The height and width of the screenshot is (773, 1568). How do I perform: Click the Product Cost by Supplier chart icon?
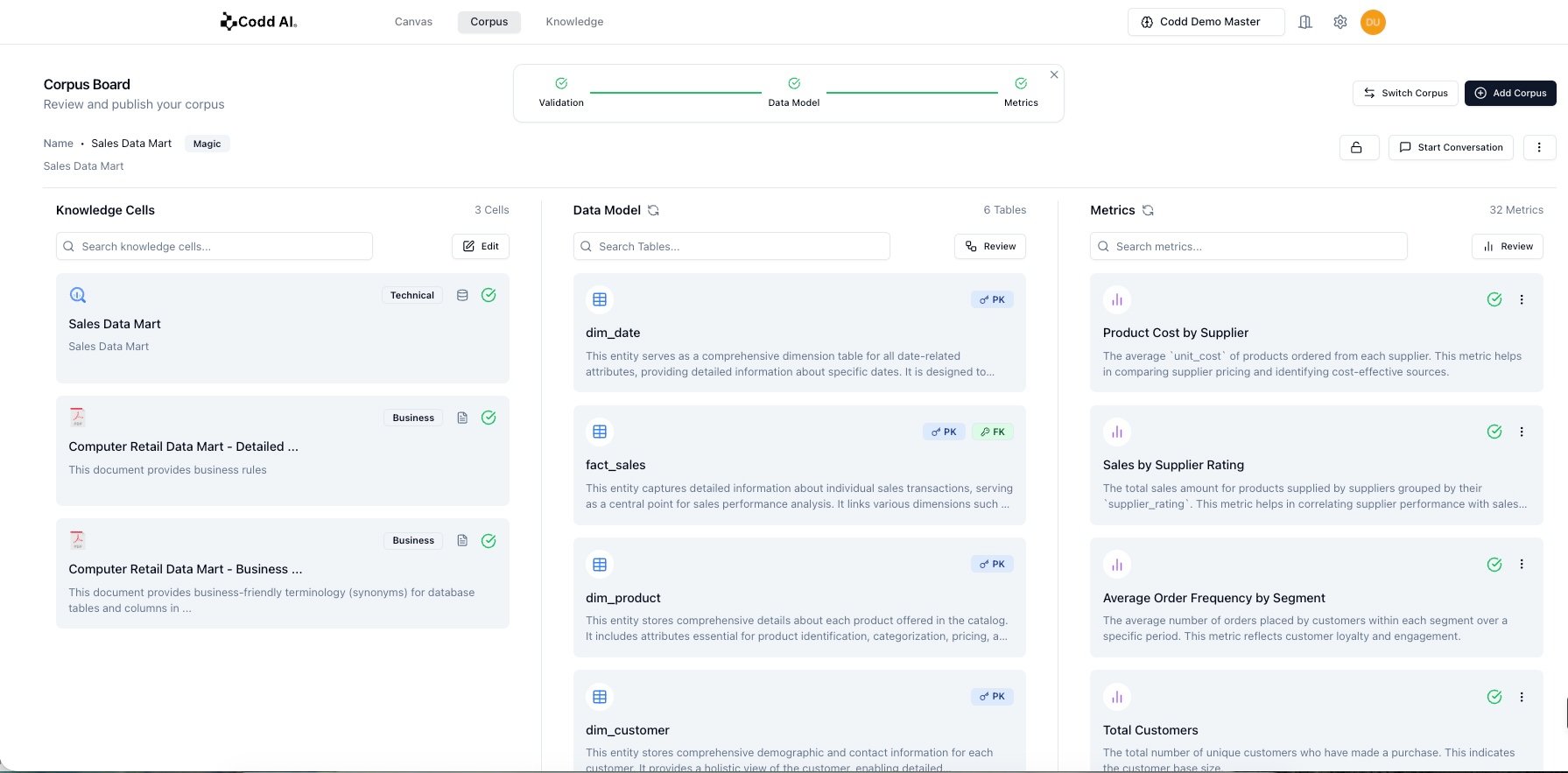(x=1117, y=299)
